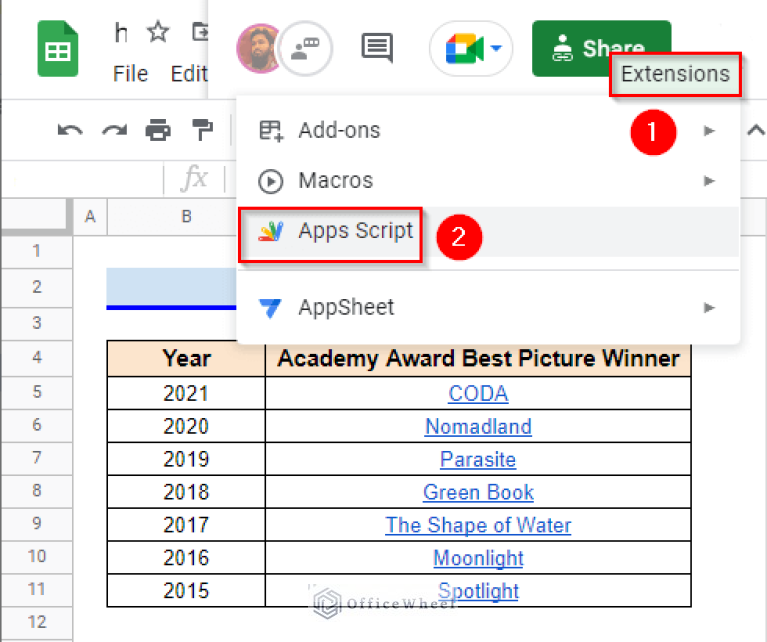Click the green Share button
The image size is (767, 642).
[601, 48]
